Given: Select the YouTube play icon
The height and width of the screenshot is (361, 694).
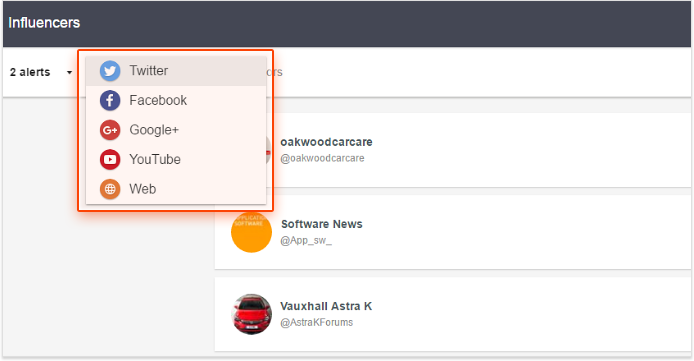Looking at the screenshot, I should (110, 159).
